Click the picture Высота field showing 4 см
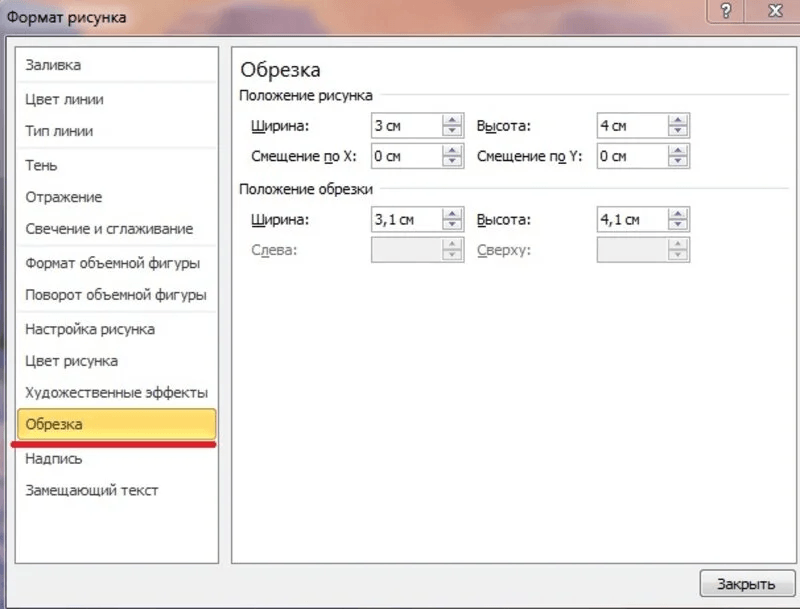This screenshot has height=609, width=800. (631, 126)
